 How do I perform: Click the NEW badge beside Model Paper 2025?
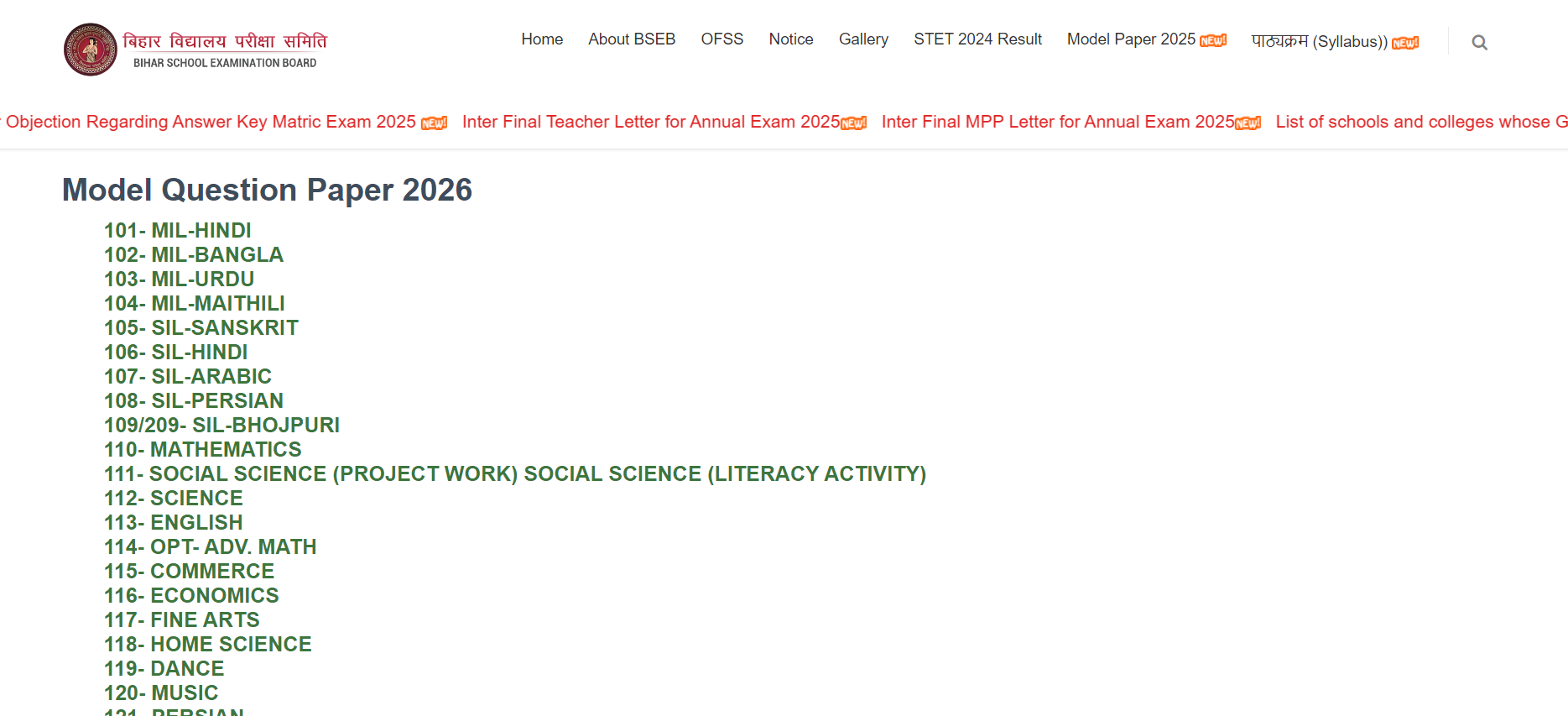pos(1213,39)
